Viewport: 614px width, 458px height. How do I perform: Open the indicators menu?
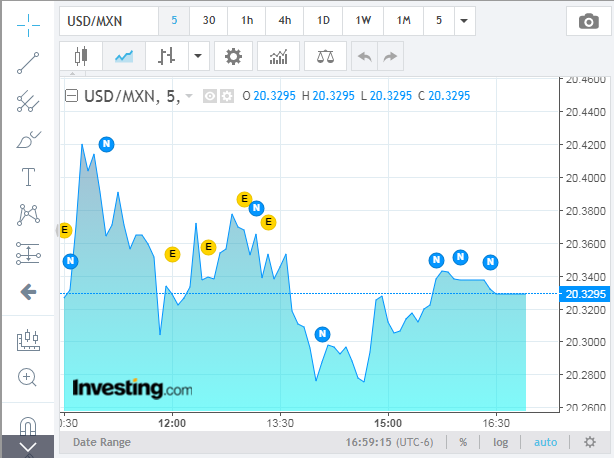point(278,56)
